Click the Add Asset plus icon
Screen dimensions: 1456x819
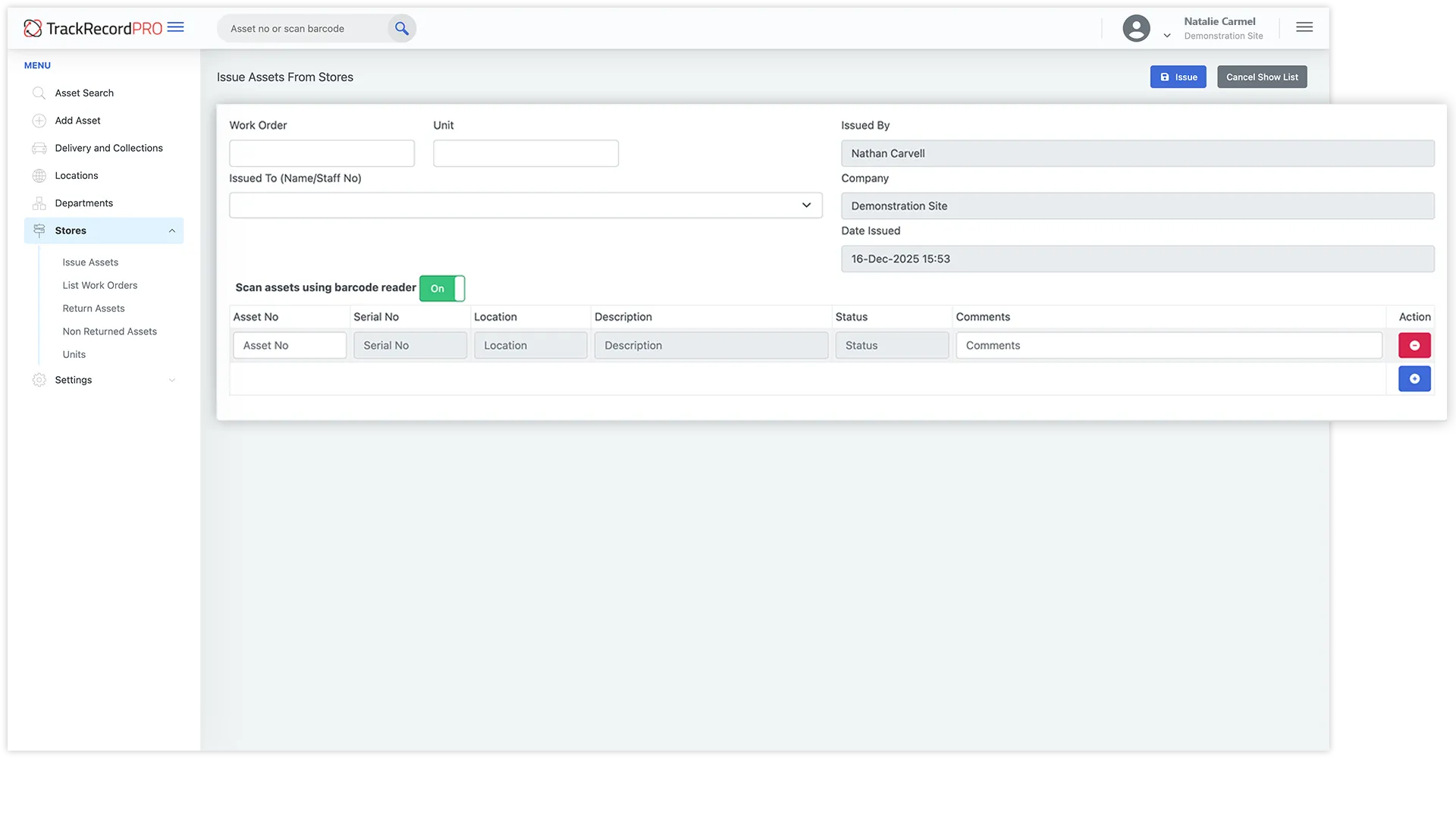point(39,120)
